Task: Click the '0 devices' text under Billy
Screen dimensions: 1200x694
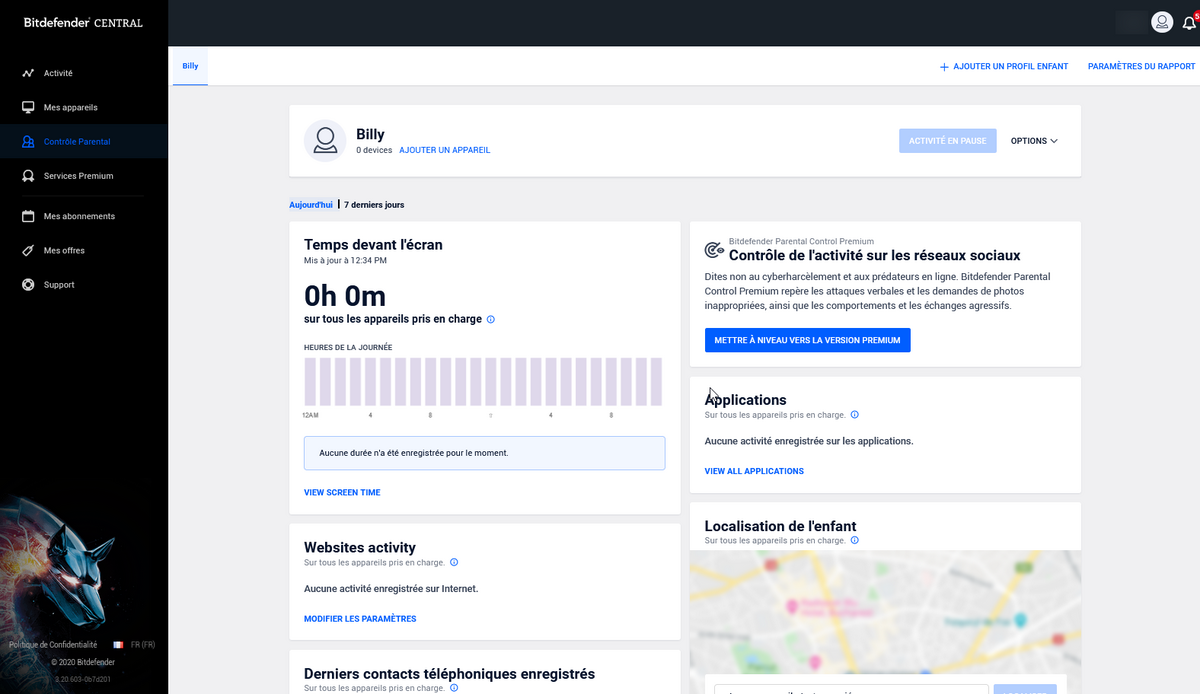Action: pos(374,150)
